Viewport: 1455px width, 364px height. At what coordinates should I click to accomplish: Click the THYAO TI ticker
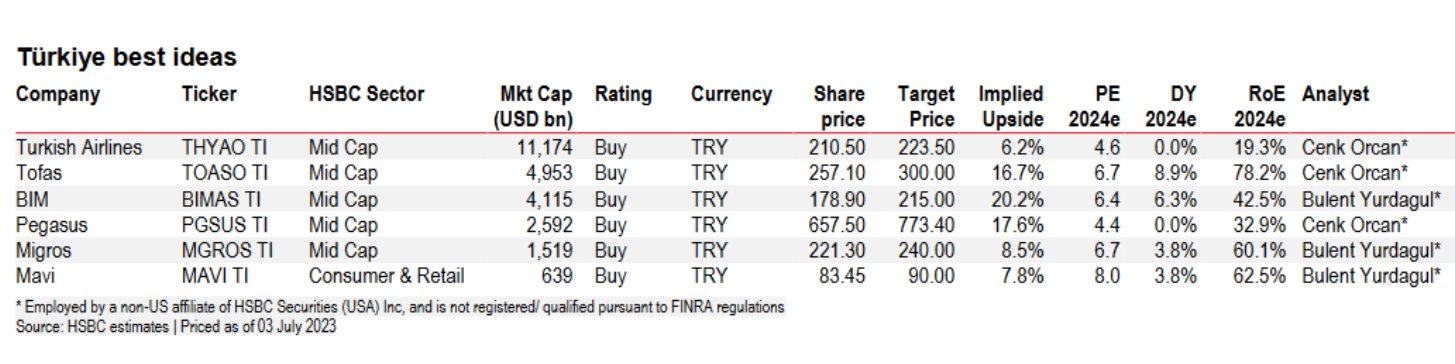tap(225, 148)
